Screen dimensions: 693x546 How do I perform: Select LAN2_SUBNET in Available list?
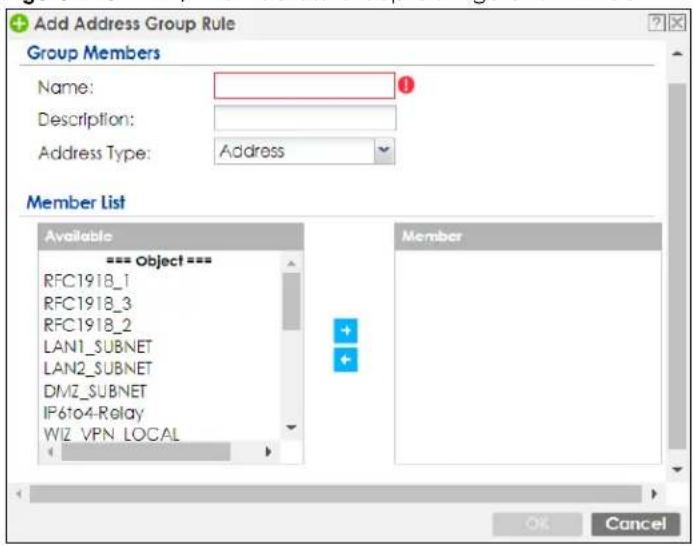click(x=98, y=368)
